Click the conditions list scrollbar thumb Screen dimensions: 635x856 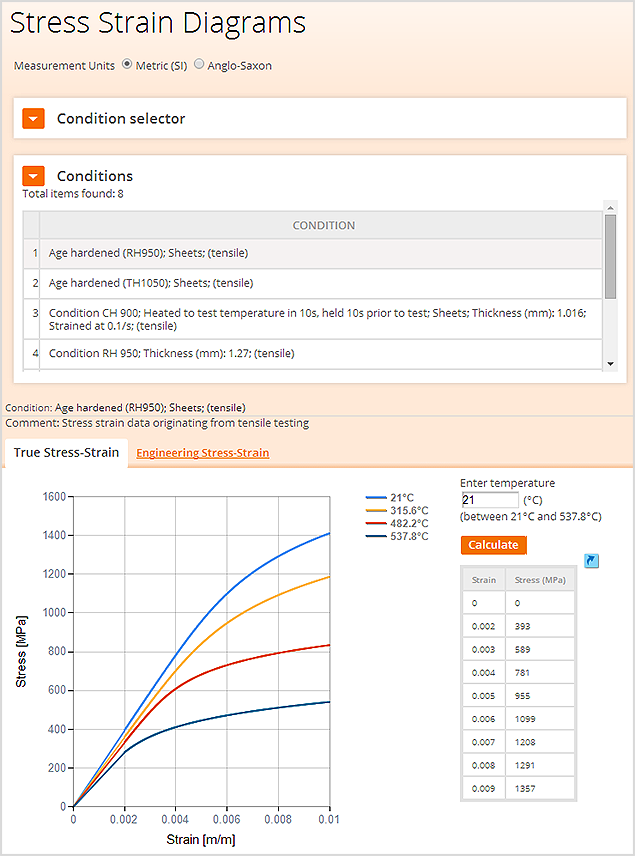click(x=610, y=257)
